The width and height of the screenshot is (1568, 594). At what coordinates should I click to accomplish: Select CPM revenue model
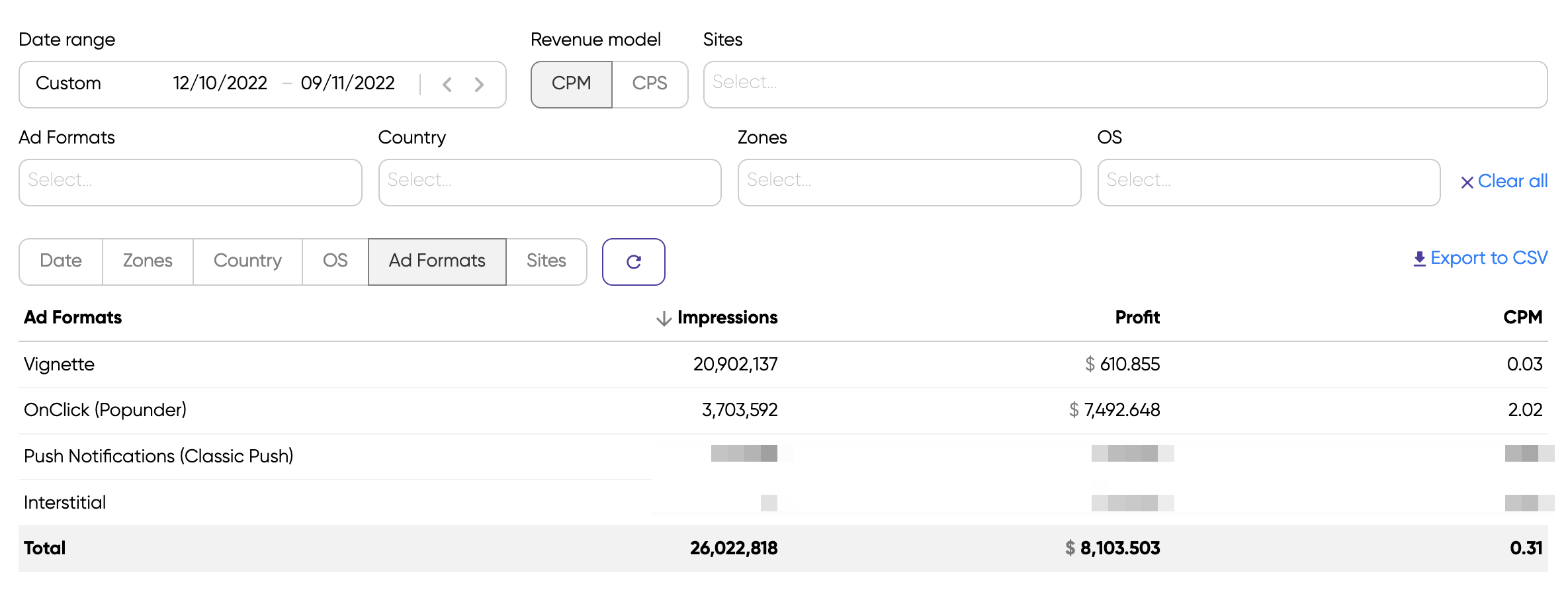(x=571, y=84)
